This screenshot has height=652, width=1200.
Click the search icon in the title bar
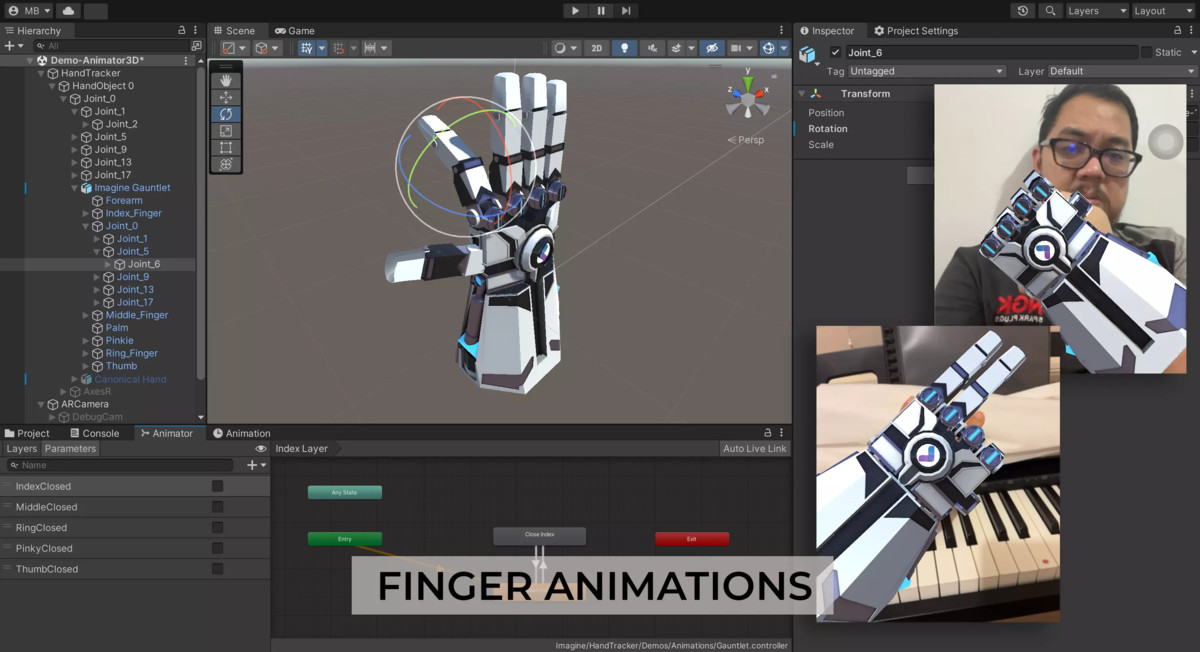click(1052, 10)
